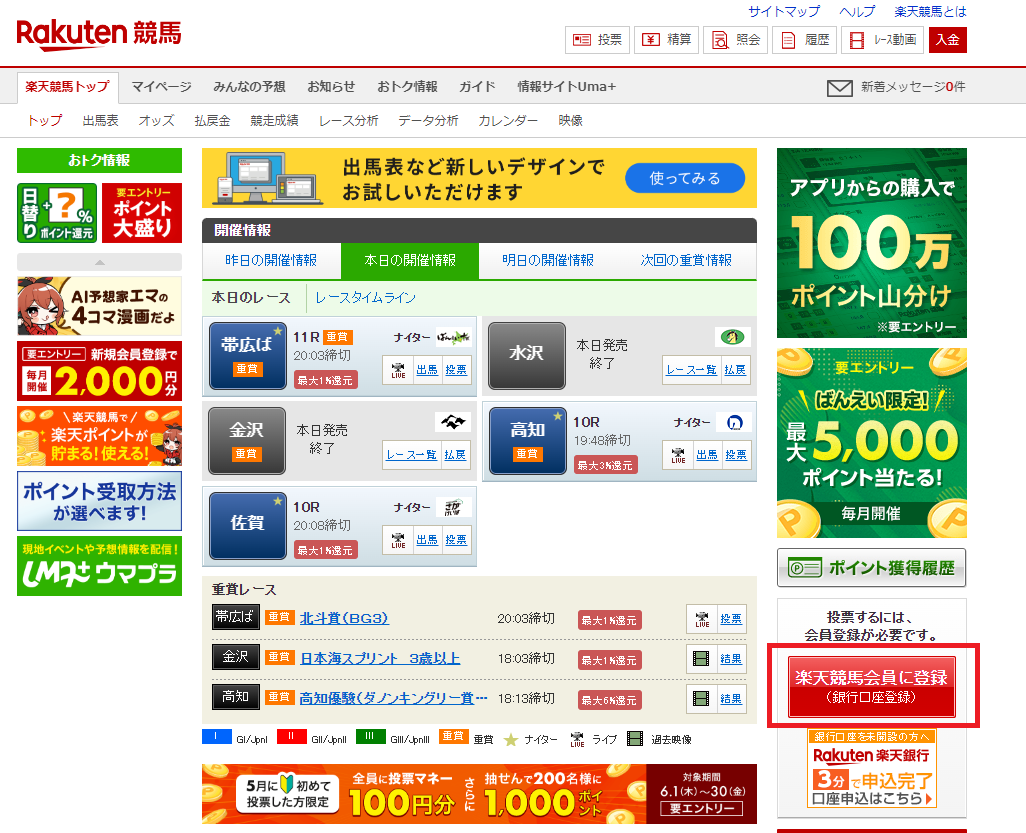The image size is (1026, 833).
Task: Click the 佐賀 racecourse tile
Action: (247, 525)
